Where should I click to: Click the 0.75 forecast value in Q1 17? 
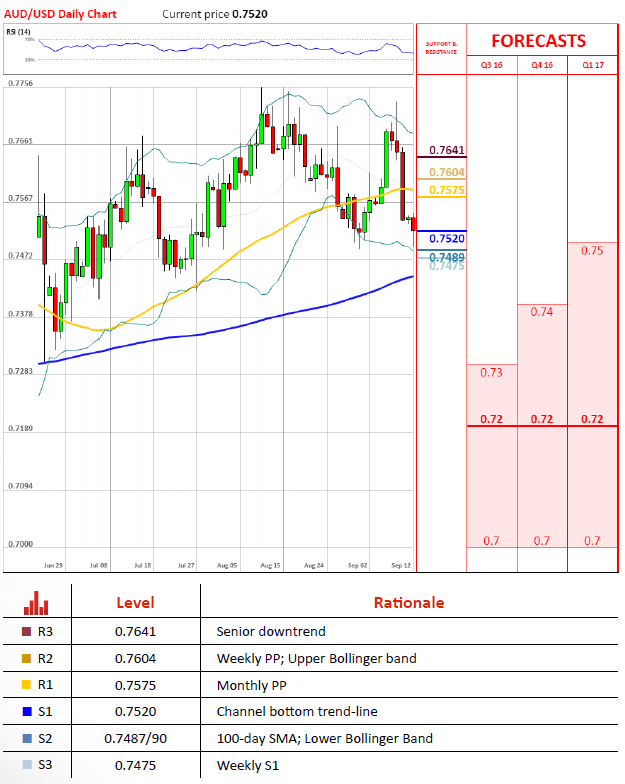pyautogui.click(x=591, y=251)
